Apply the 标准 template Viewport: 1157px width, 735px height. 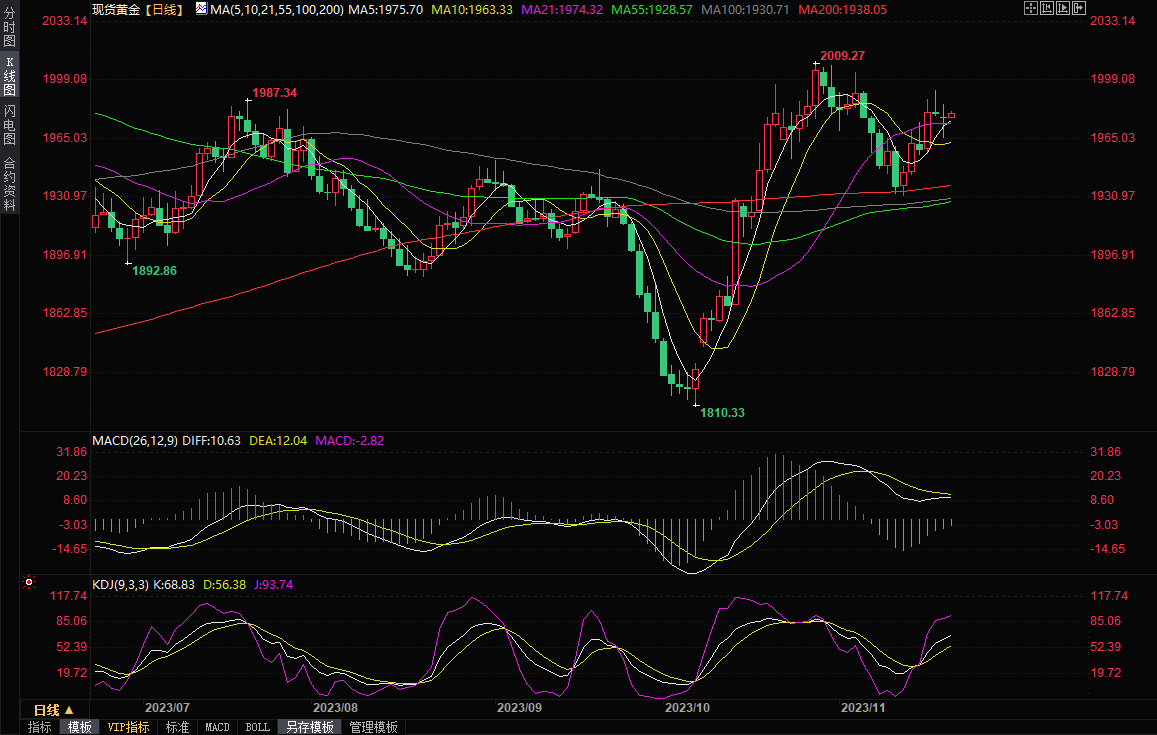[x=177, y=727]
